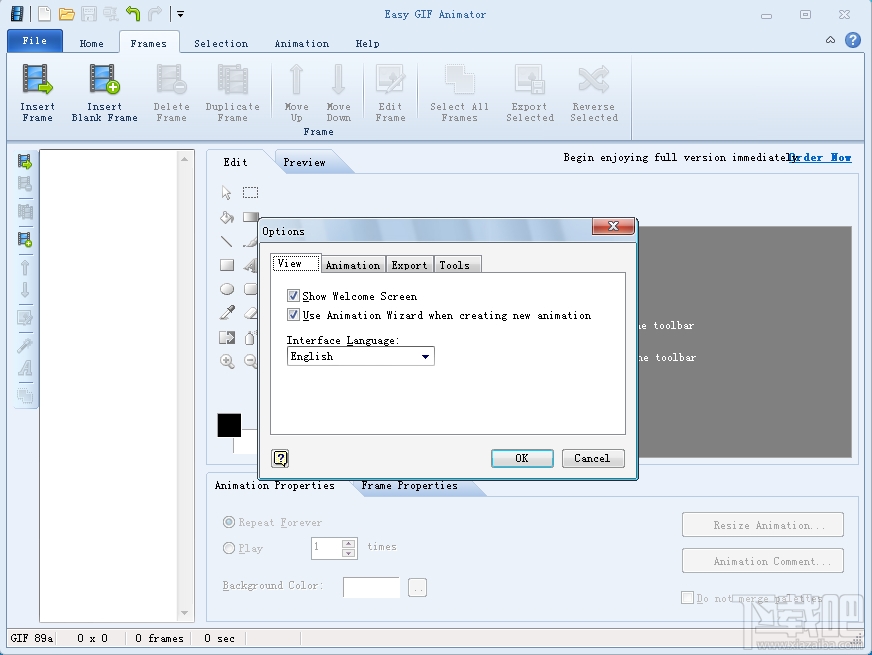872x655 pixels.
Task: Expand the Background Color picker button
Action: [417, 587]
